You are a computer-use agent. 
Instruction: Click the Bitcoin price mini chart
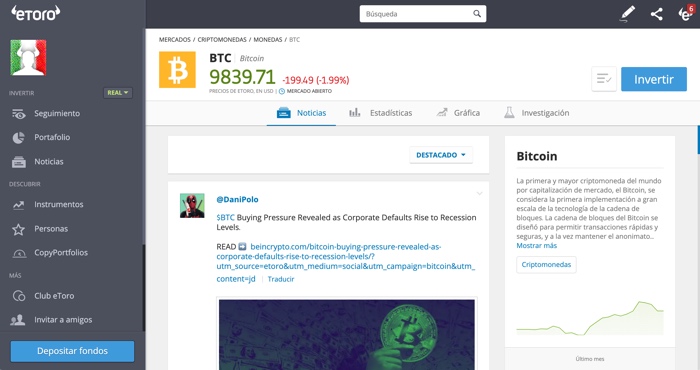(x=590, y=318)
